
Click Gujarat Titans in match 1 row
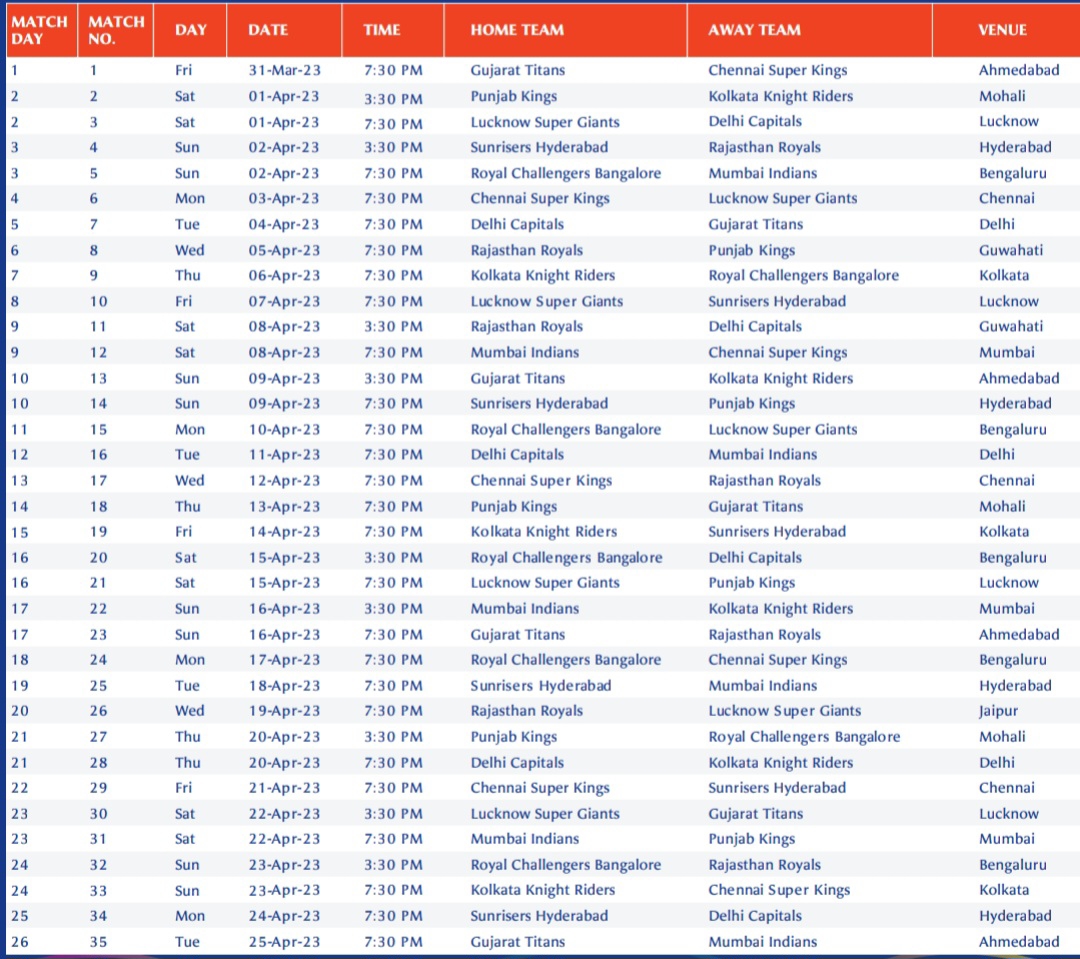pyautogui.click(x=517, y=70)
